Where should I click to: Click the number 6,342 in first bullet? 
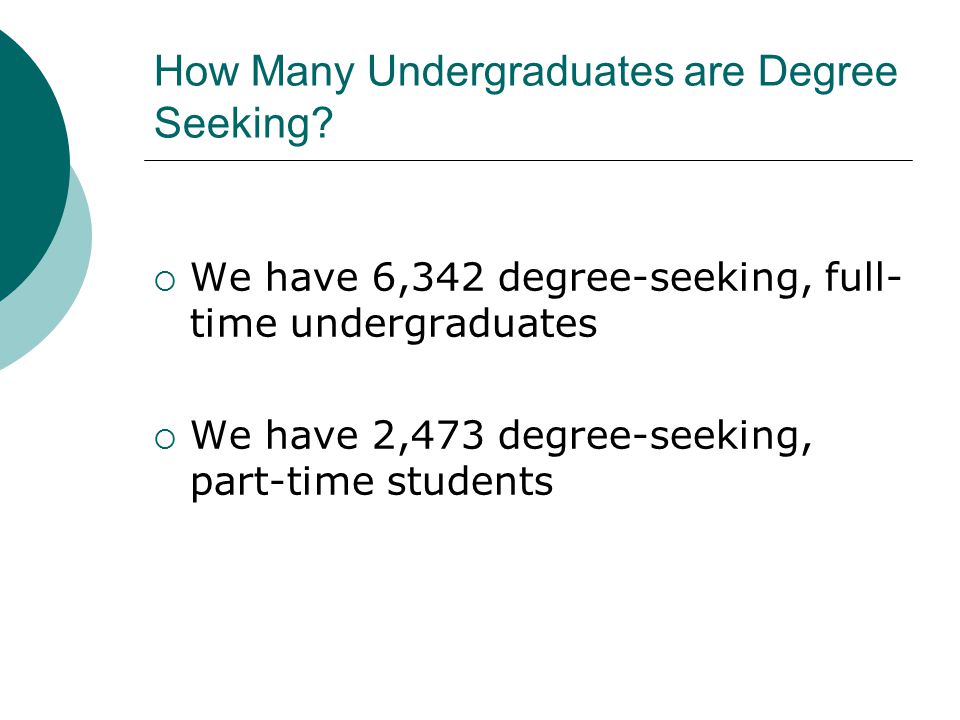(428, 279)
